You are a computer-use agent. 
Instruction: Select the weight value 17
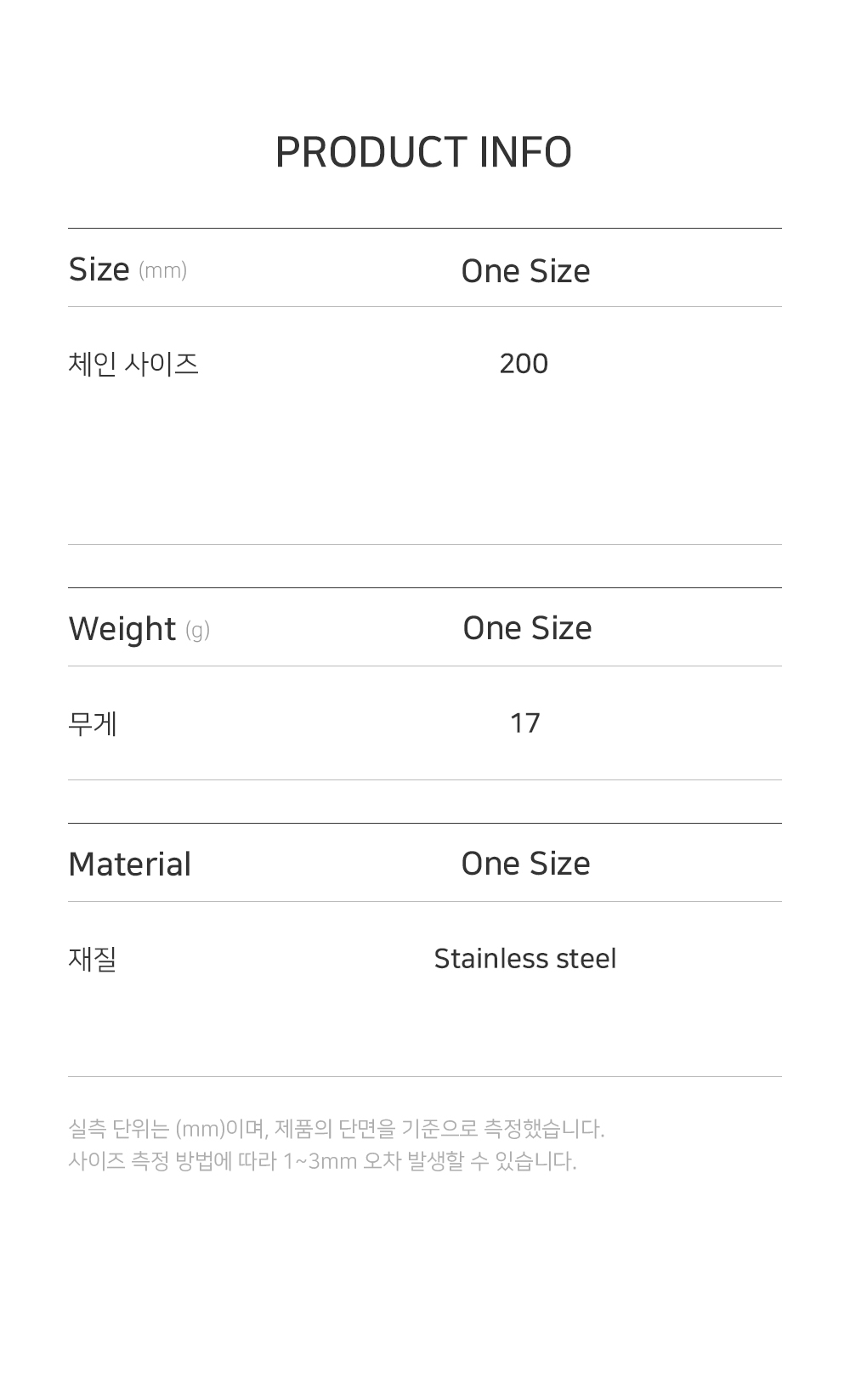pos(524,723)
